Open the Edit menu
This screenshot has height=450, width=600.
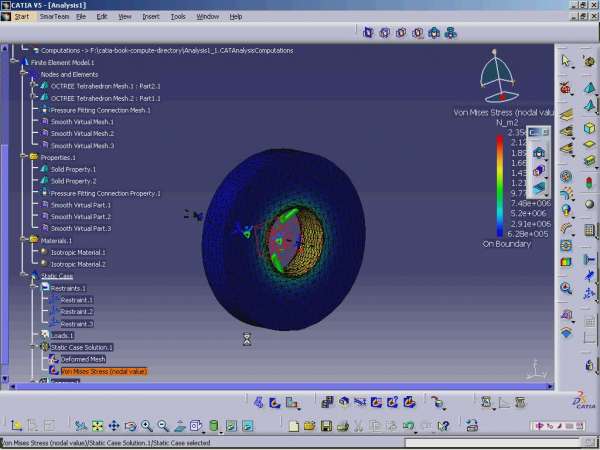(x=102, y=16)
